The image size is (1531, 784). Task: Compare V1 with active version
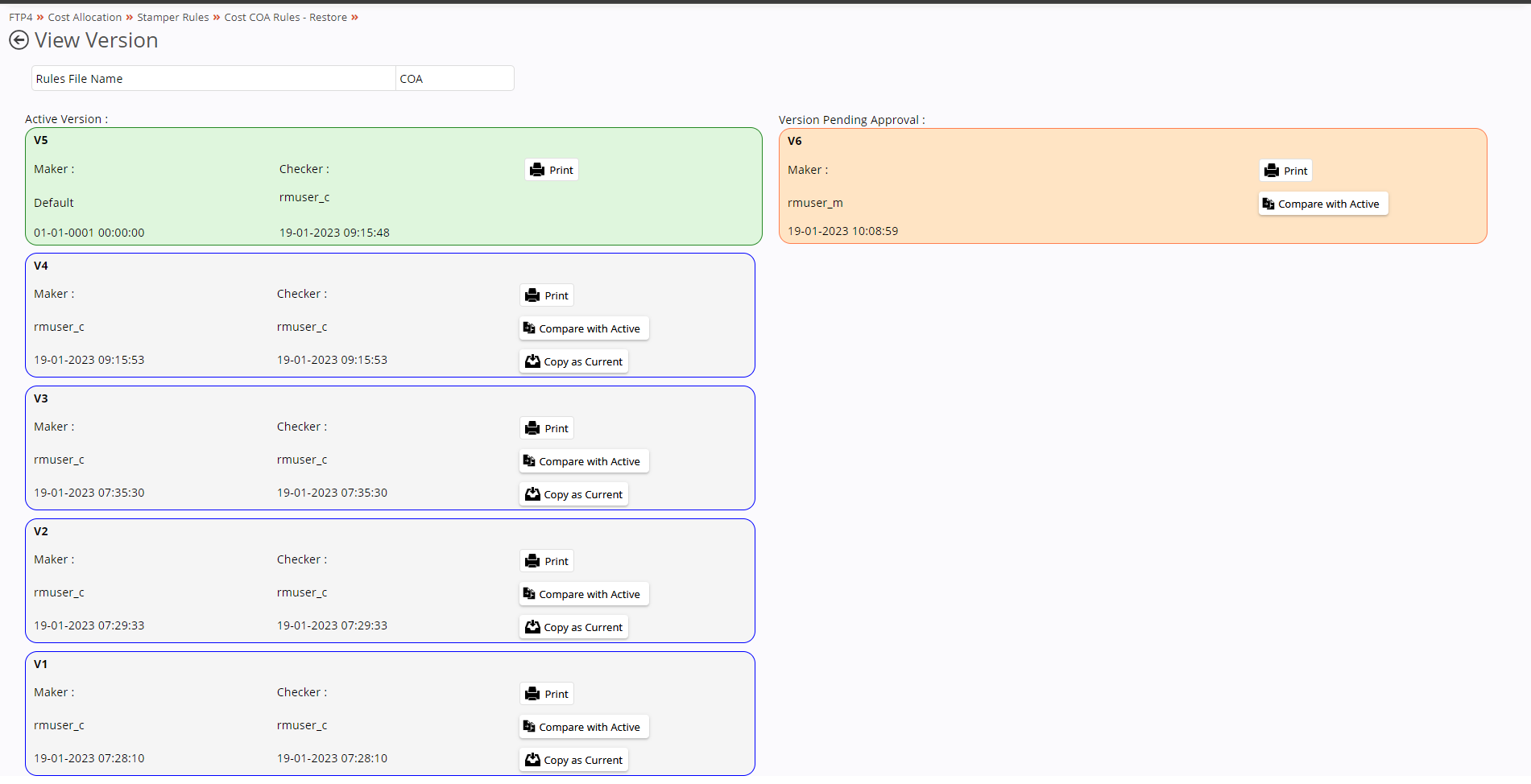[584, 727]
